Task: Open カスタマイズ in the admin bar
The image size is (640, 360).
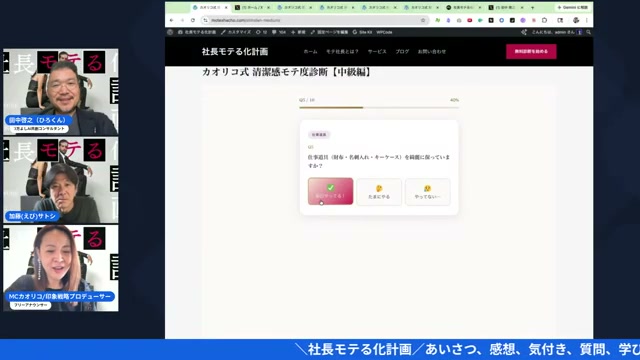Action: (x=236, y=32)
